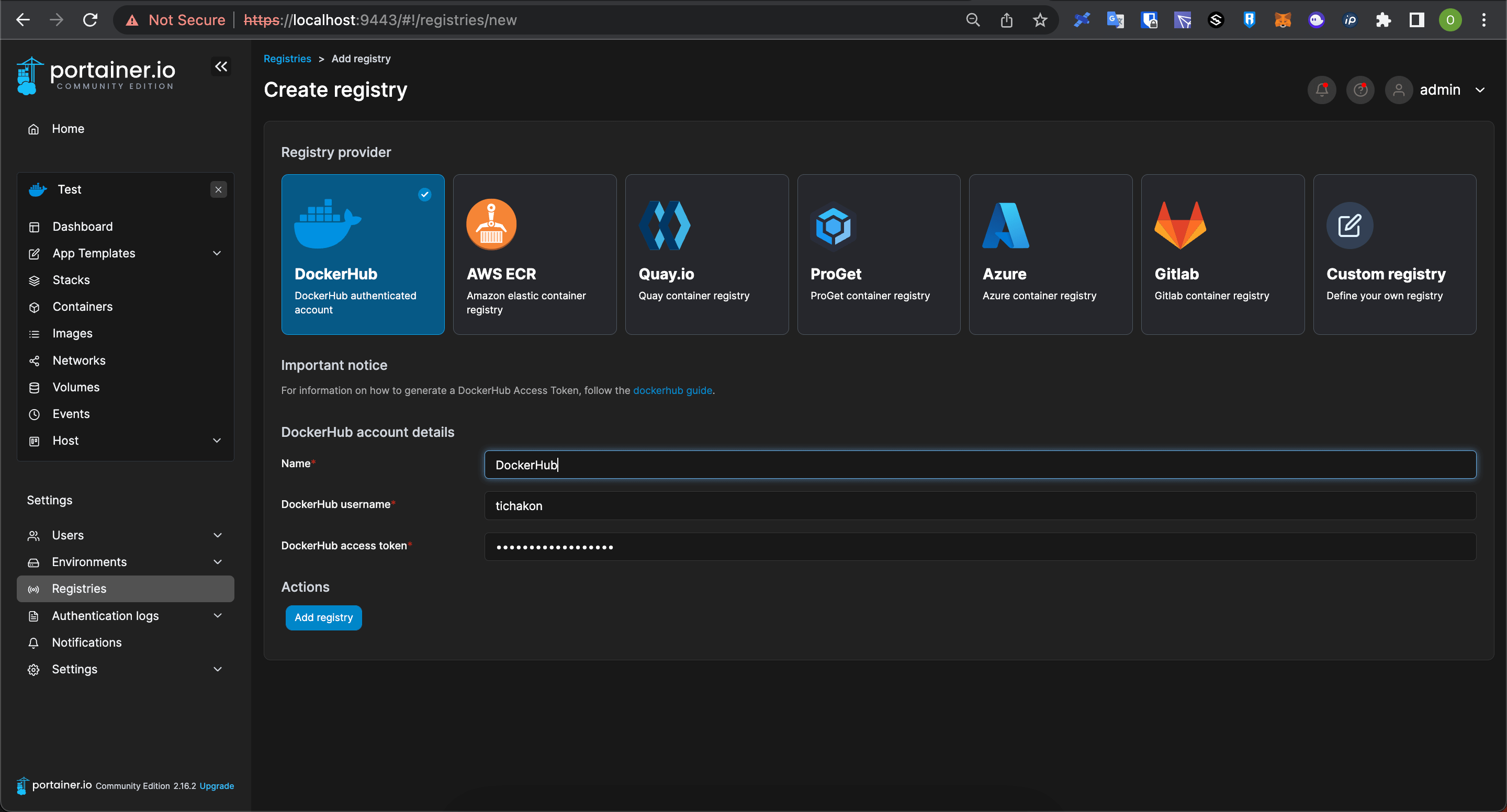Select the AWS ECR registry provider
Screen dimensions: 1507x812
(535, 254)
